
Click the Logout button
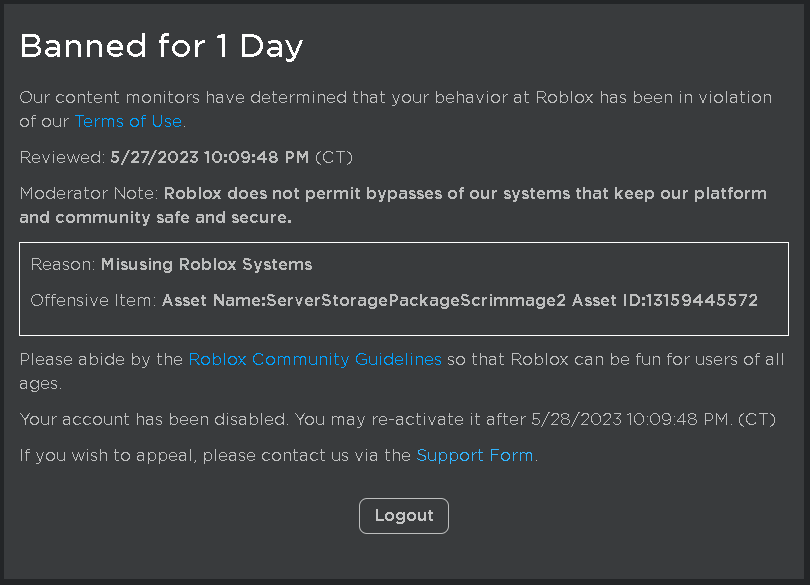404,516
